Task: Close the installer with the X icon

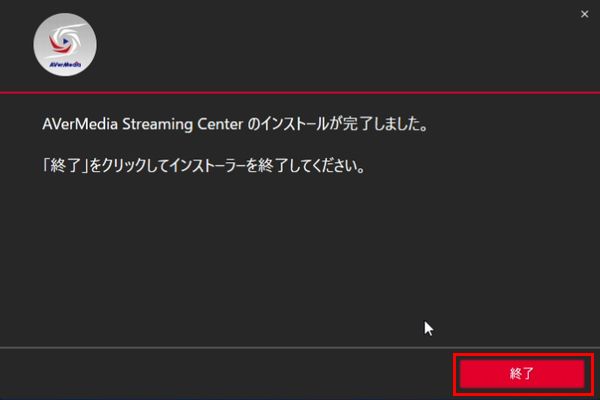Action: click(x=584, y=14)
